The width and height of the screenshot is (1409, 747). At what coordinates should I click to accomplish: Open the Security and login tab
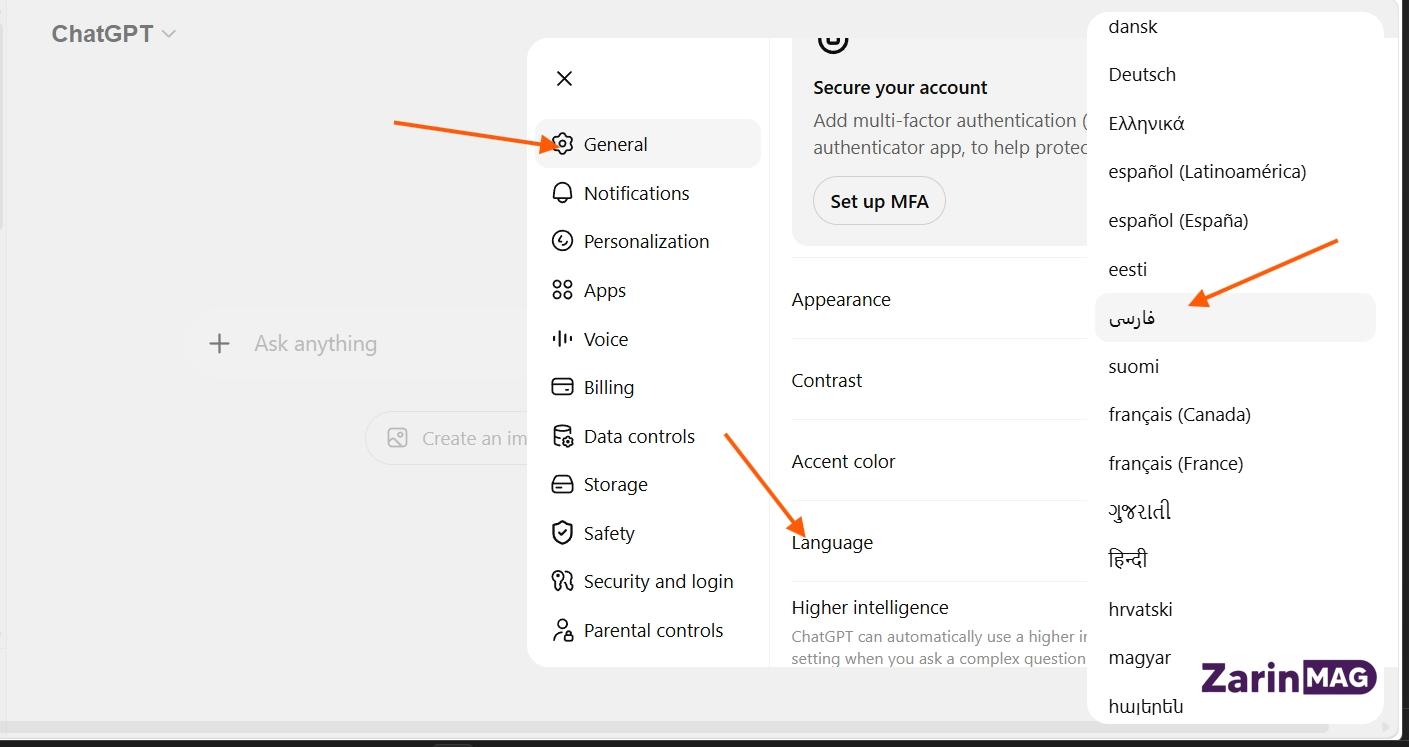[x=648, y=581]
